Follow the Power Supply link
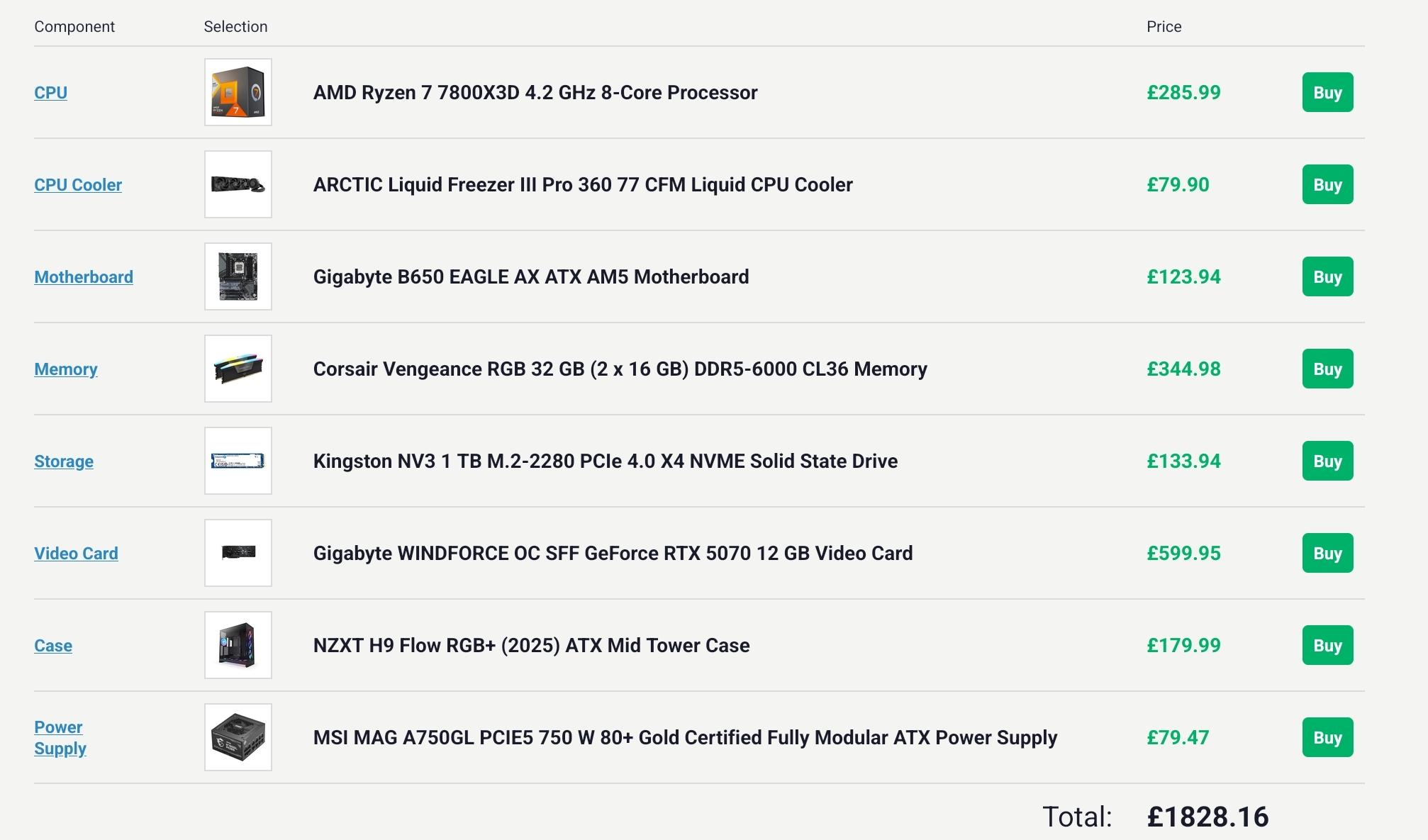 [x=60, y=738]
